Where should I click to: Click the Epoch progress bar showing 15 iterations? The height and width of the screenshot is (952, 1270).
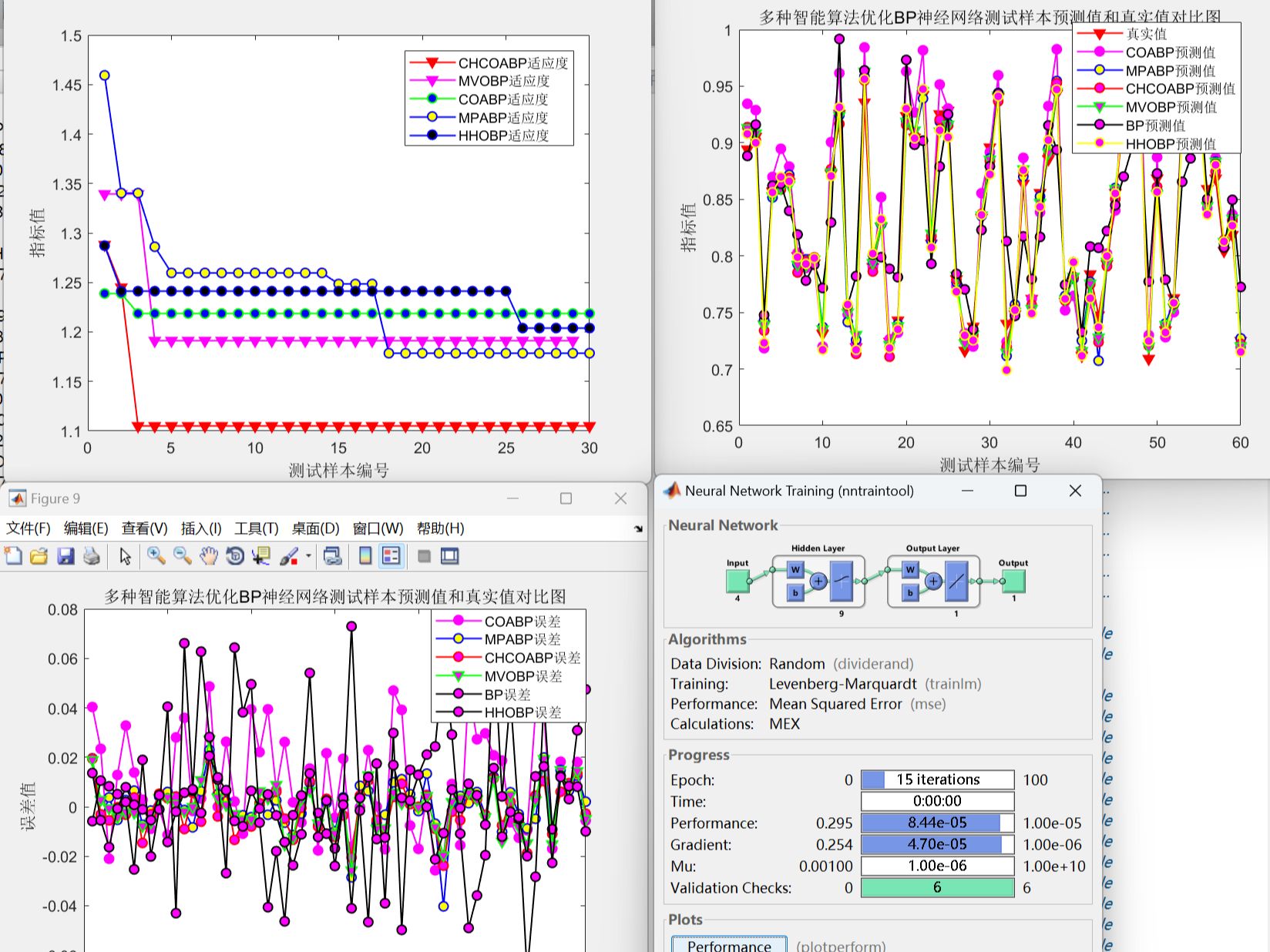click(x=937, y=779)
